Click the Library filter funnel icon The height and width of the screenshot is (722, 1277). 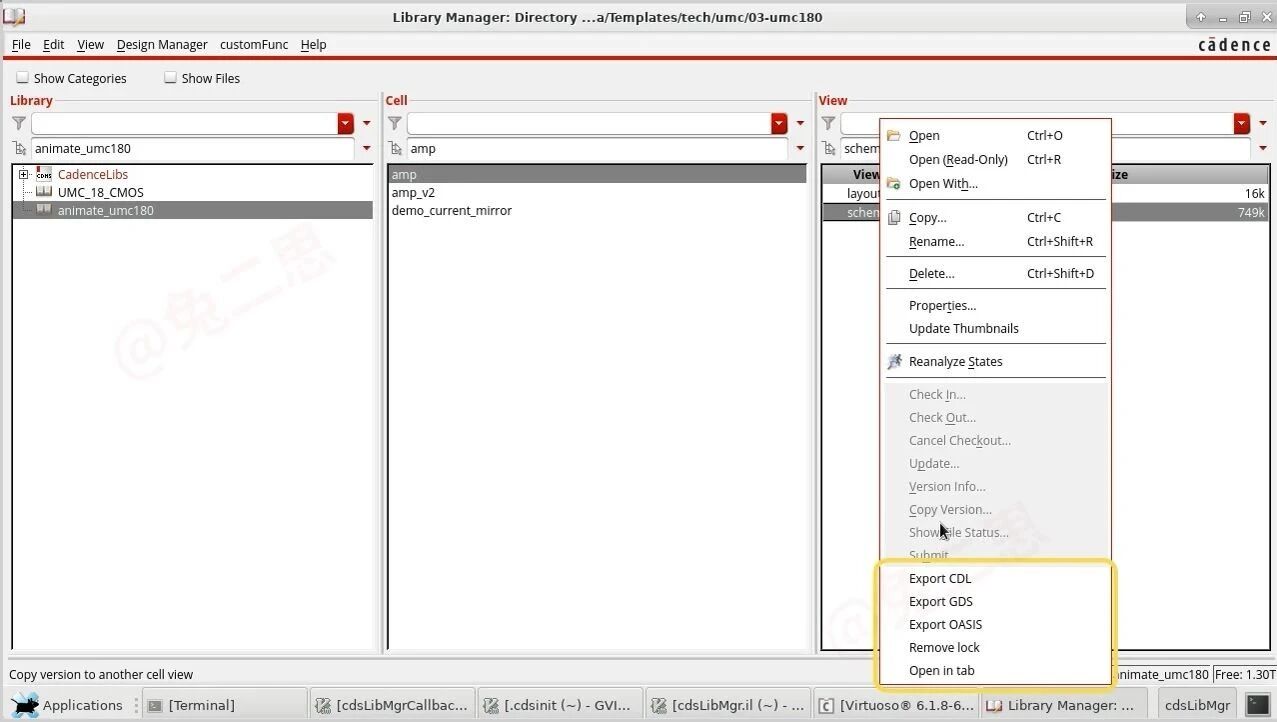pos(19,123)
